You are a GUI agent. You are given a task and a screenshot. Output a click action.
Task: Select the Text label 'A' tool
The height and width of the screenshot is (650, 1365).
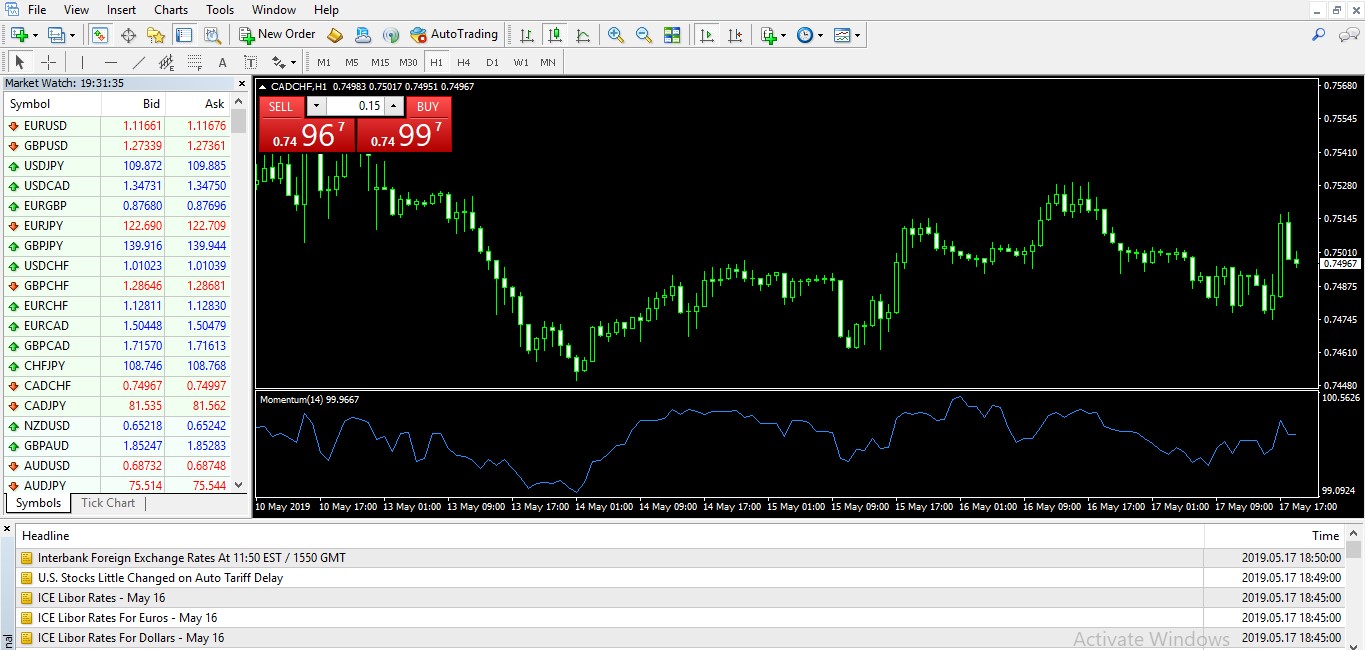tap(222, 62)
